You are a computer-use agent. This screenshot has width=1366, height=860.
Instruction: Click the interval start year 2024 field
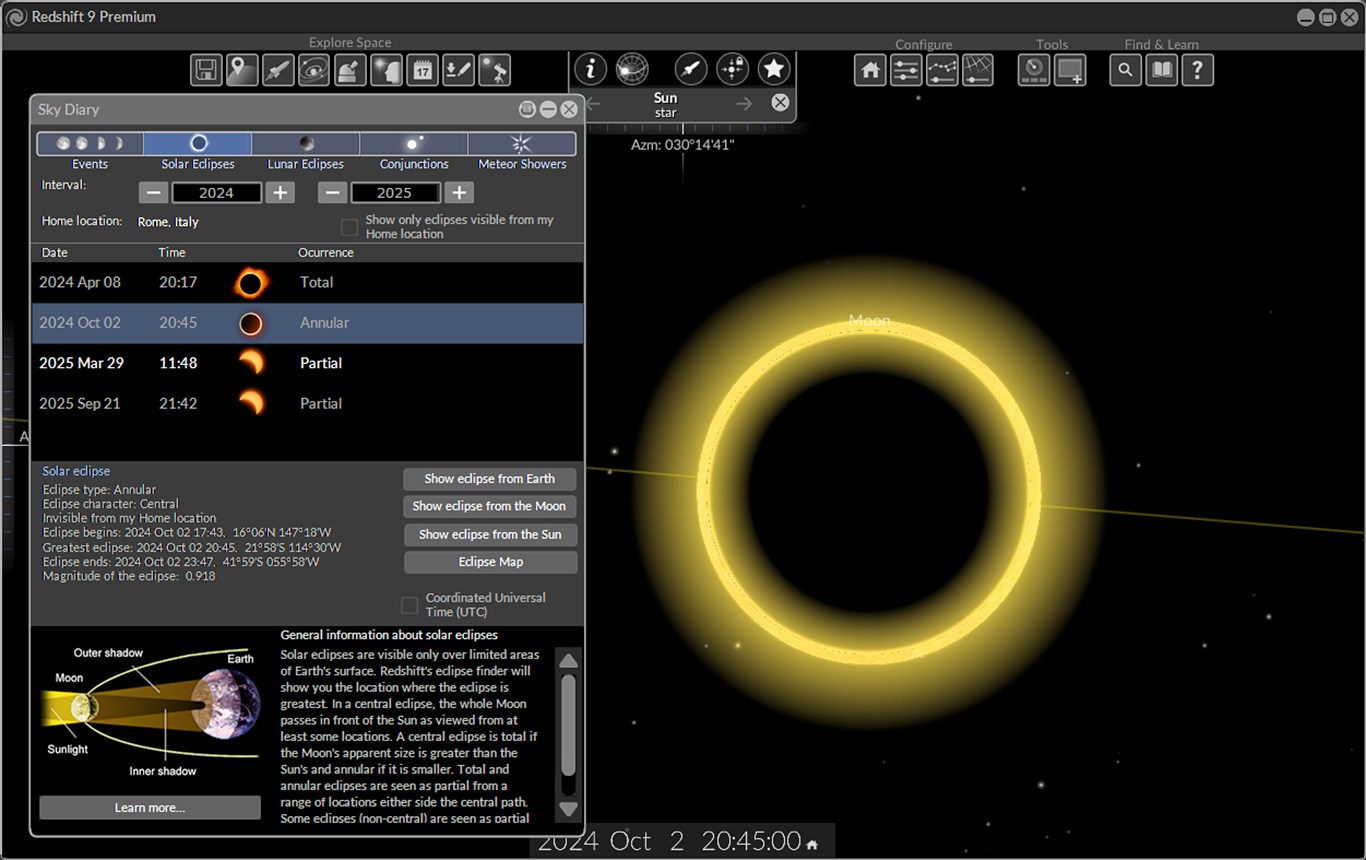tap(216, 193)
